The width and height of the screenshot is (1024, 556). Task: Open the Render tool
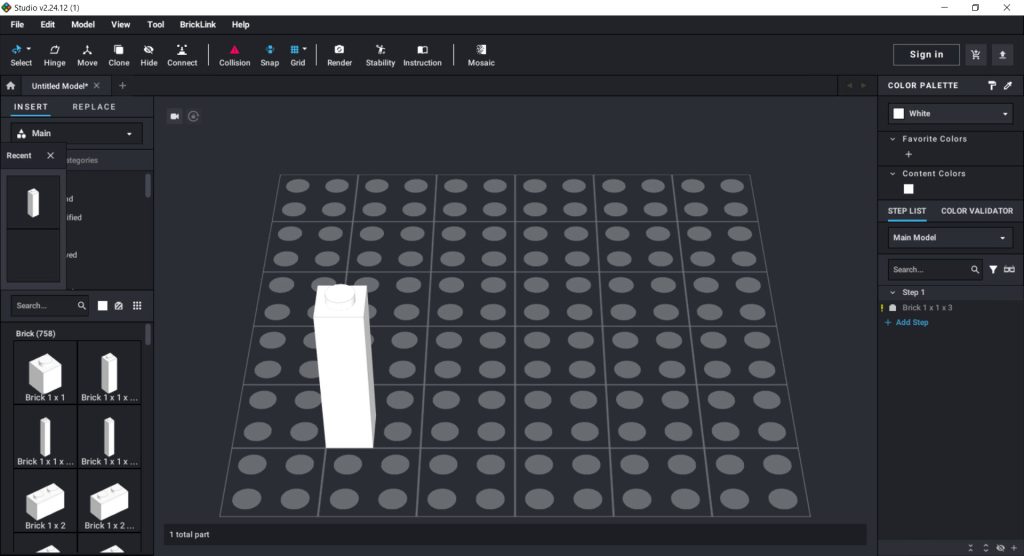(339, 55)
